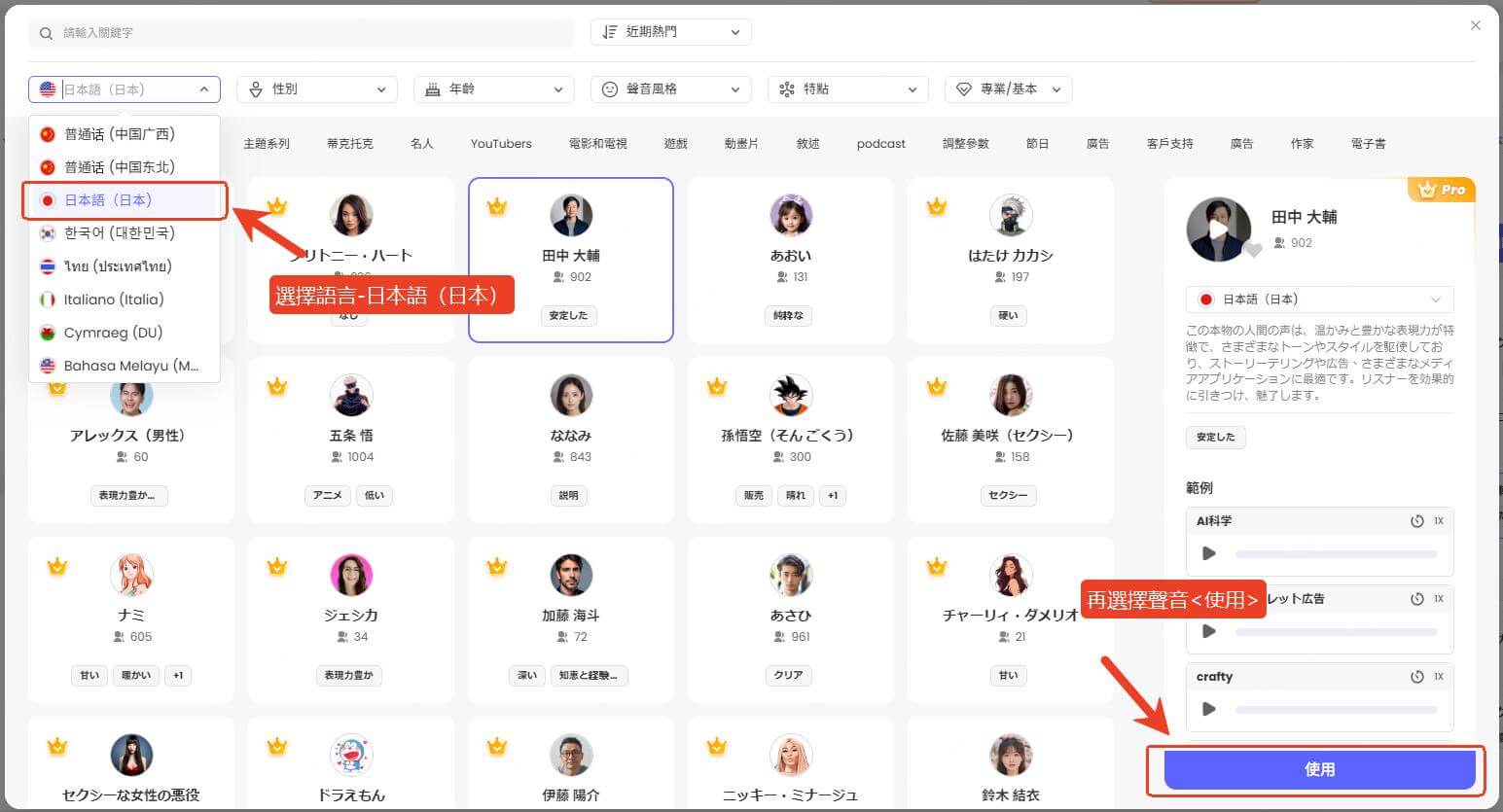Pick the ジェシカ voice avatar

pyautogui.click(x=351, y=576)
